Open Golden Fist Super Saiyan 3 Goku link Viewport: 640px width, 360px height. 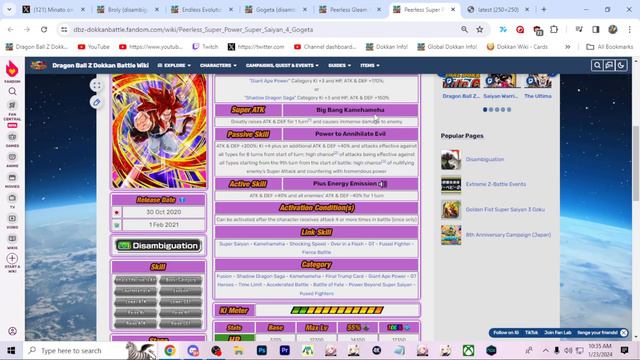click(x=505, y=210)
